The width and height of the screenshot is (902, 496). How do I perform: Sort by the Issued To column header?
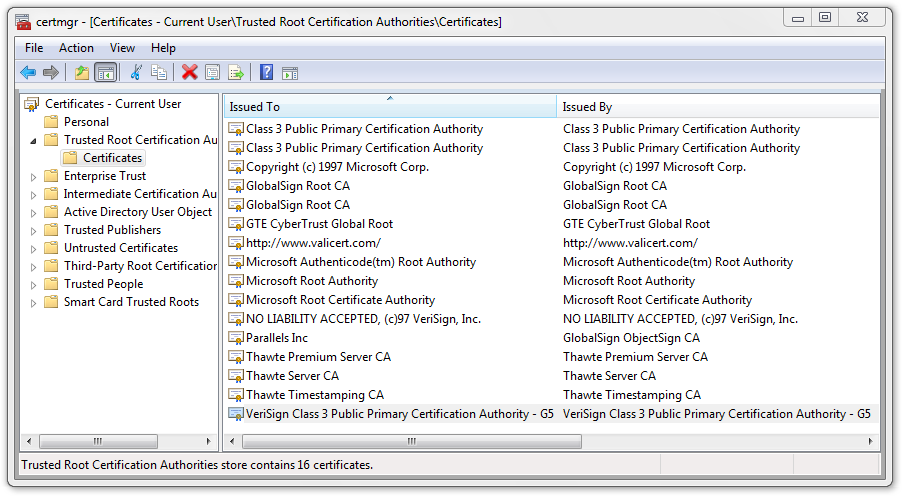pos(390,106)
